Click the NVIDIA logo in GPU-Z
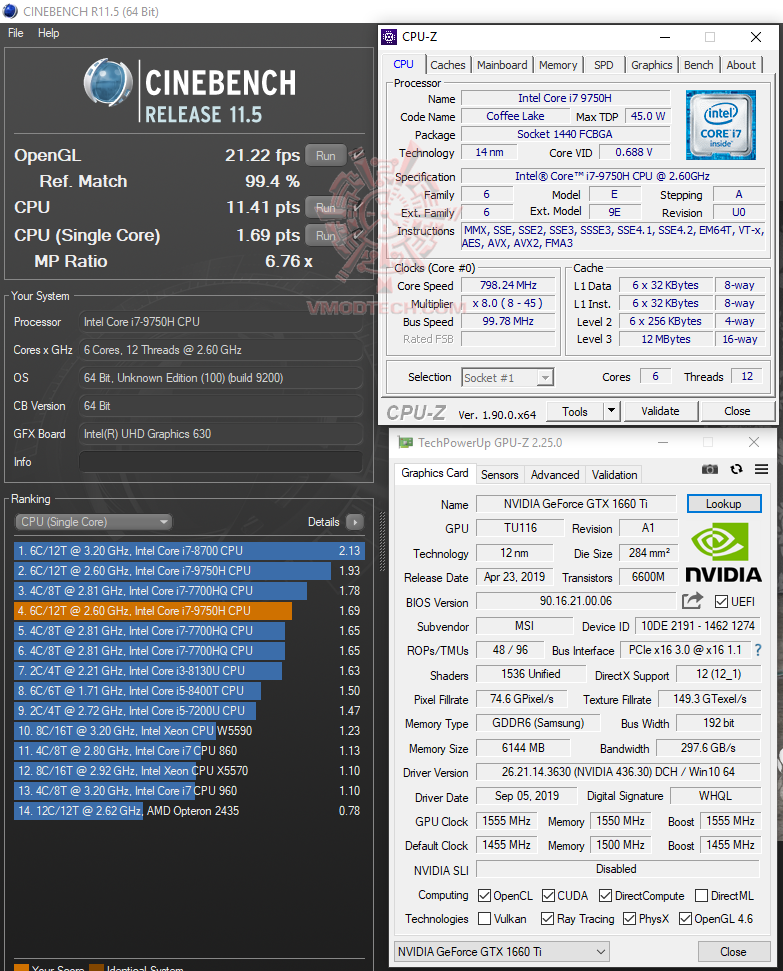The image size is (783, 971). tap(724, 553)
